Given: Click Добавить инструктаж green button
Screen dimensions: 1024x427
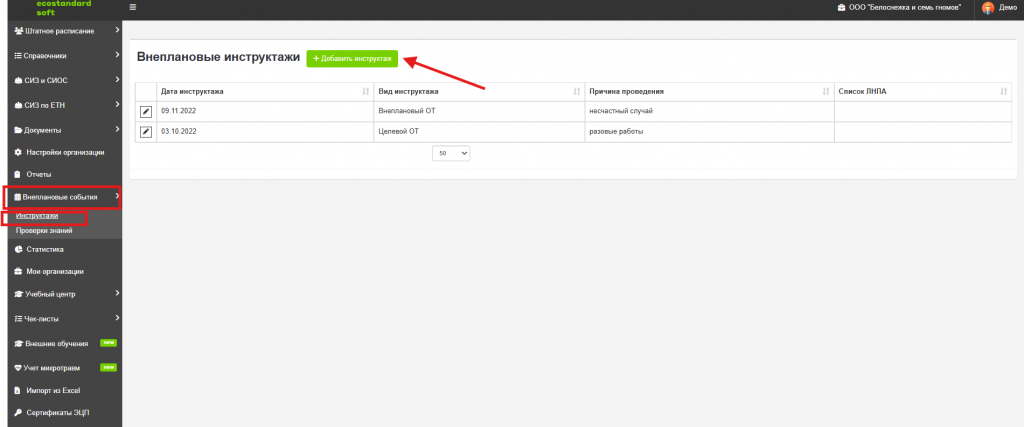Looking at the screenshot, I should tap(352, 58).
